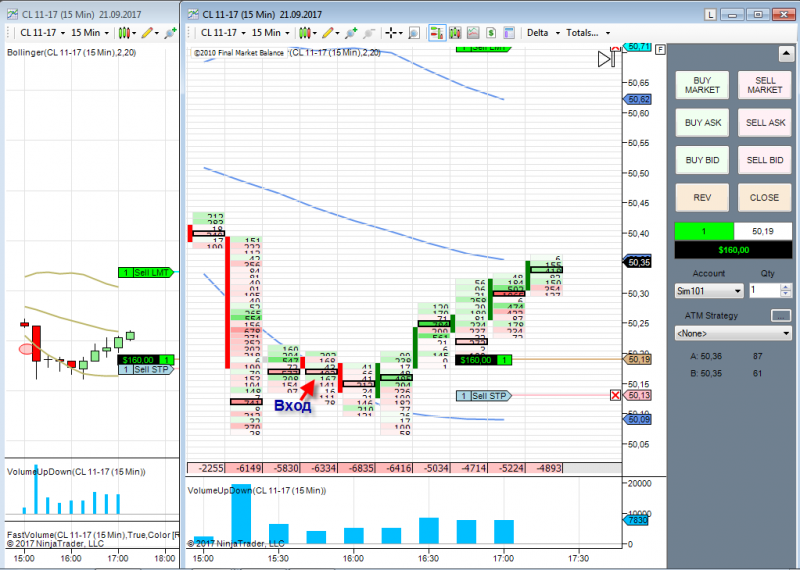This screenshot has width=800, height=570.
Task: Click the zoom frame magnifier icon
Action: [414, 33]
